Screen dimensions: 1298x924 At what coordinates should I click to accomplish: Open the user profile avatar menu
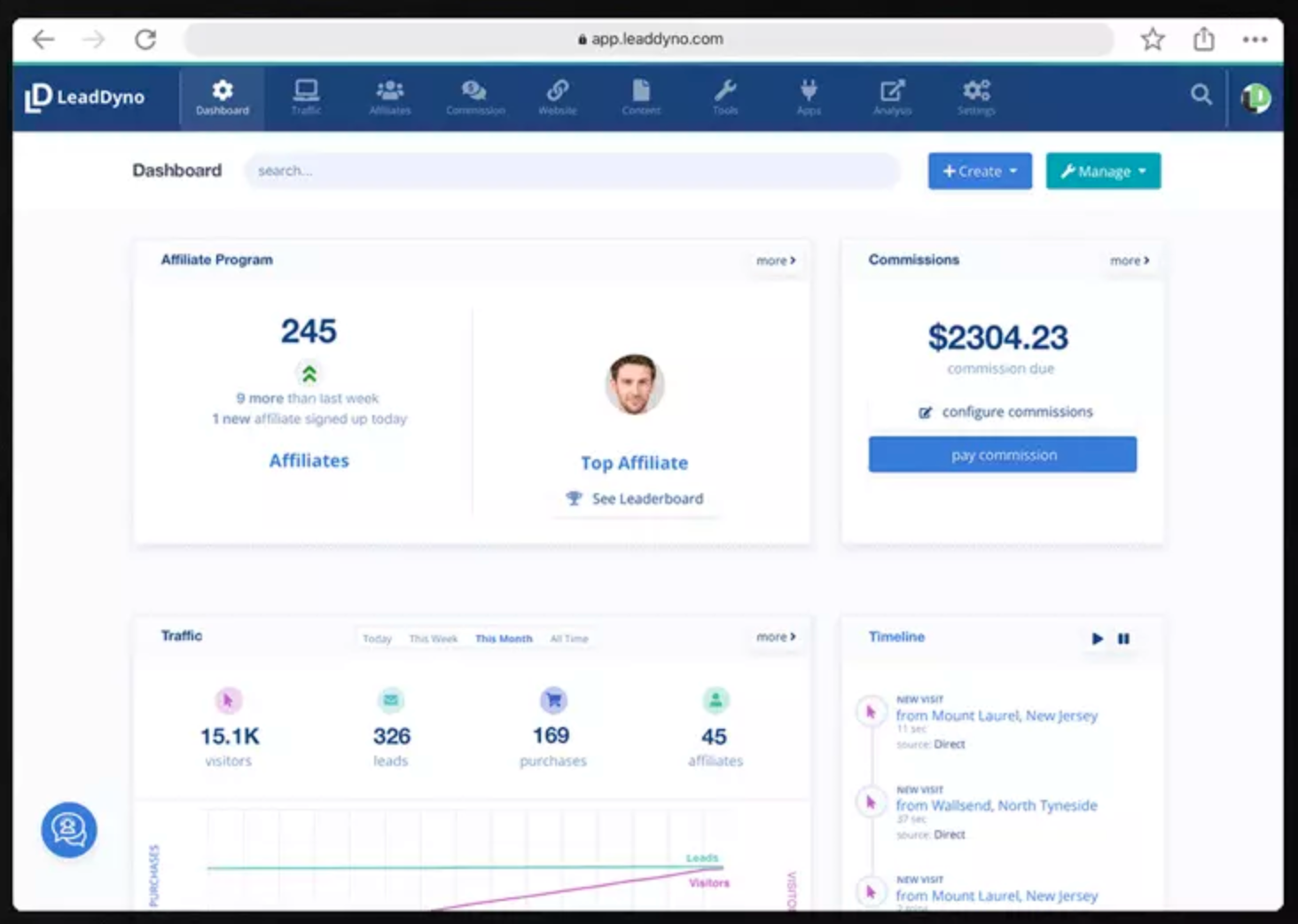(x=1255, y=98)
